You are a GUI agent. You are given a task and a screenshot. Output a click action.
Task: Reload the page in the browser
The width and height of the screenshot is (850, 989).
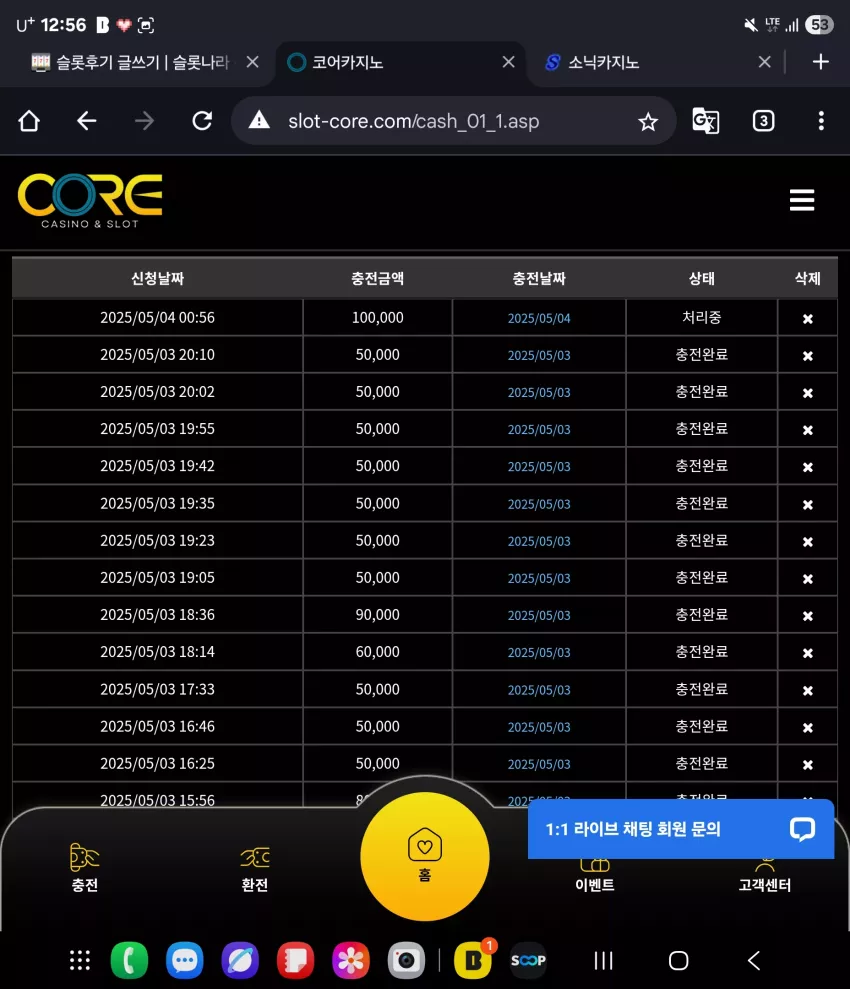(x=202, y=120)
